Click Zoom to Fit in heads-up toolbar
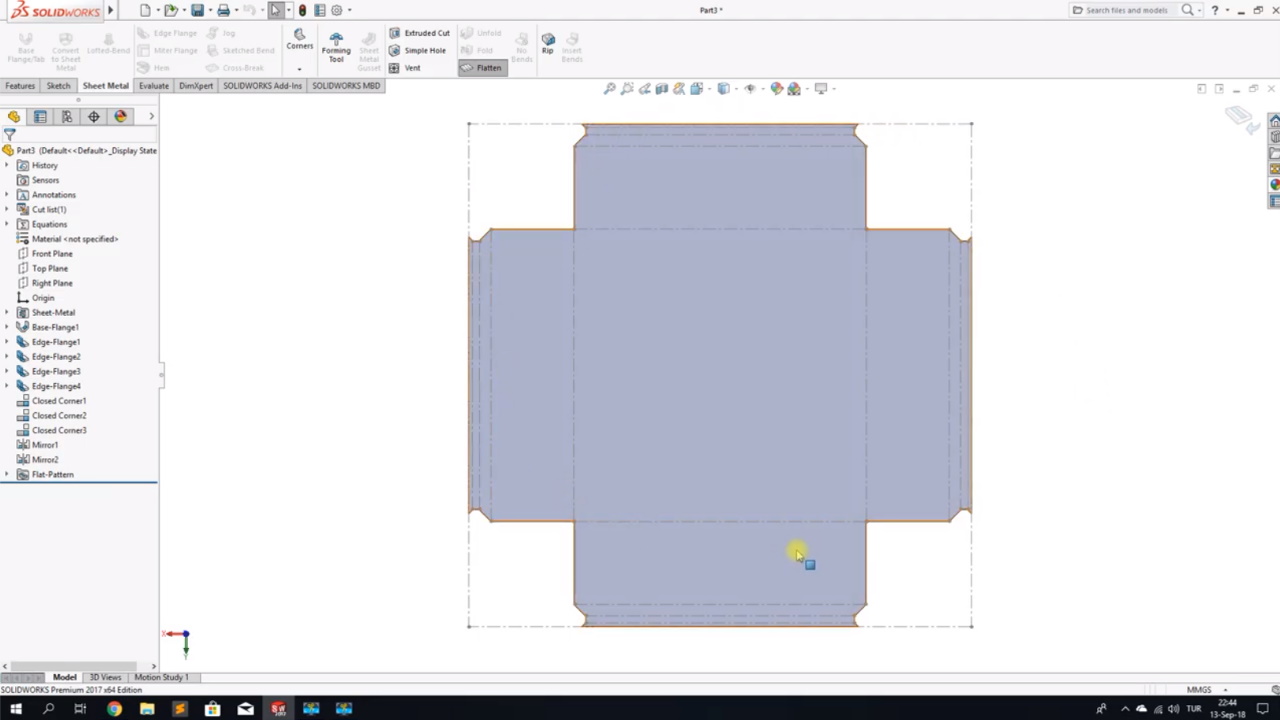The image size is (1280, 720). [x=610, y=88]
